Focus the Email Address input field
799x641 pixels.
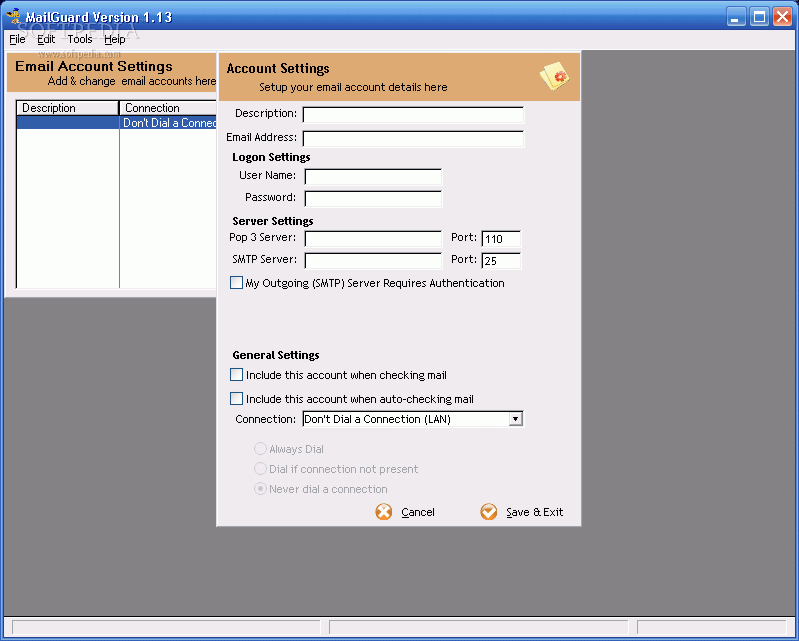(x=413, y=138)
